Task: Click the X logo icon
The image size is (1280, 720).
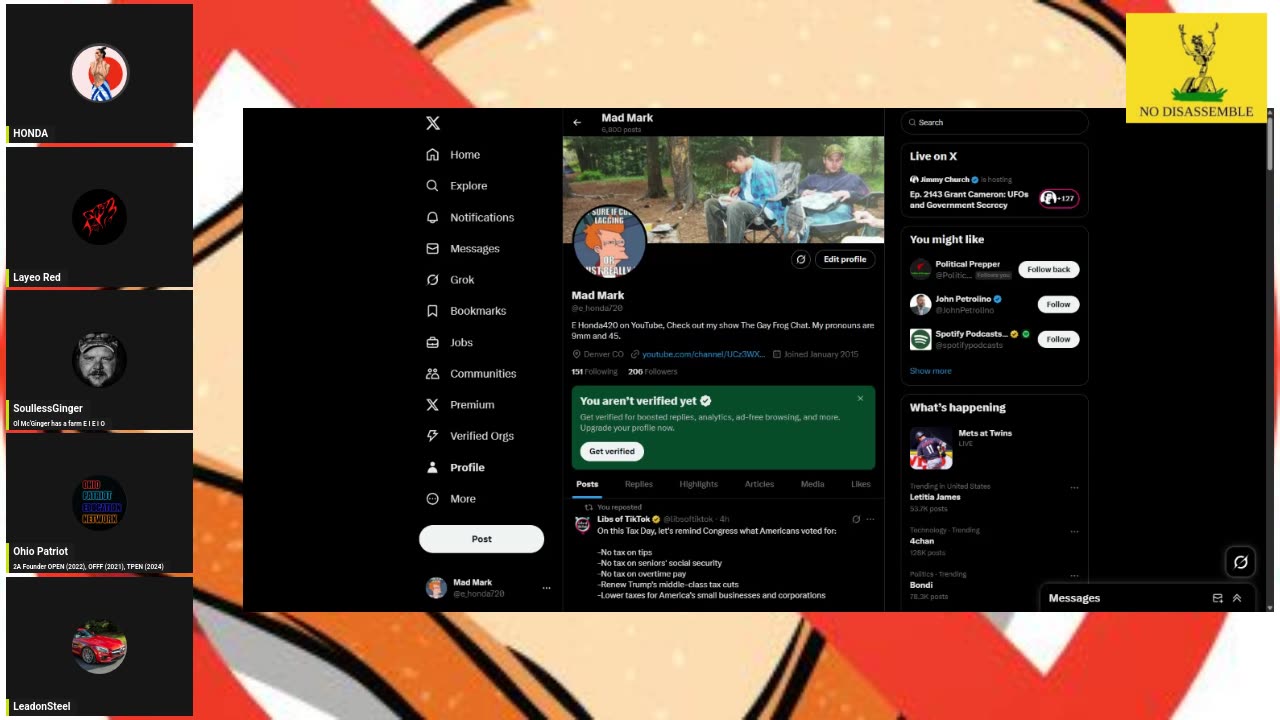Action: click(x=432, y=123)
